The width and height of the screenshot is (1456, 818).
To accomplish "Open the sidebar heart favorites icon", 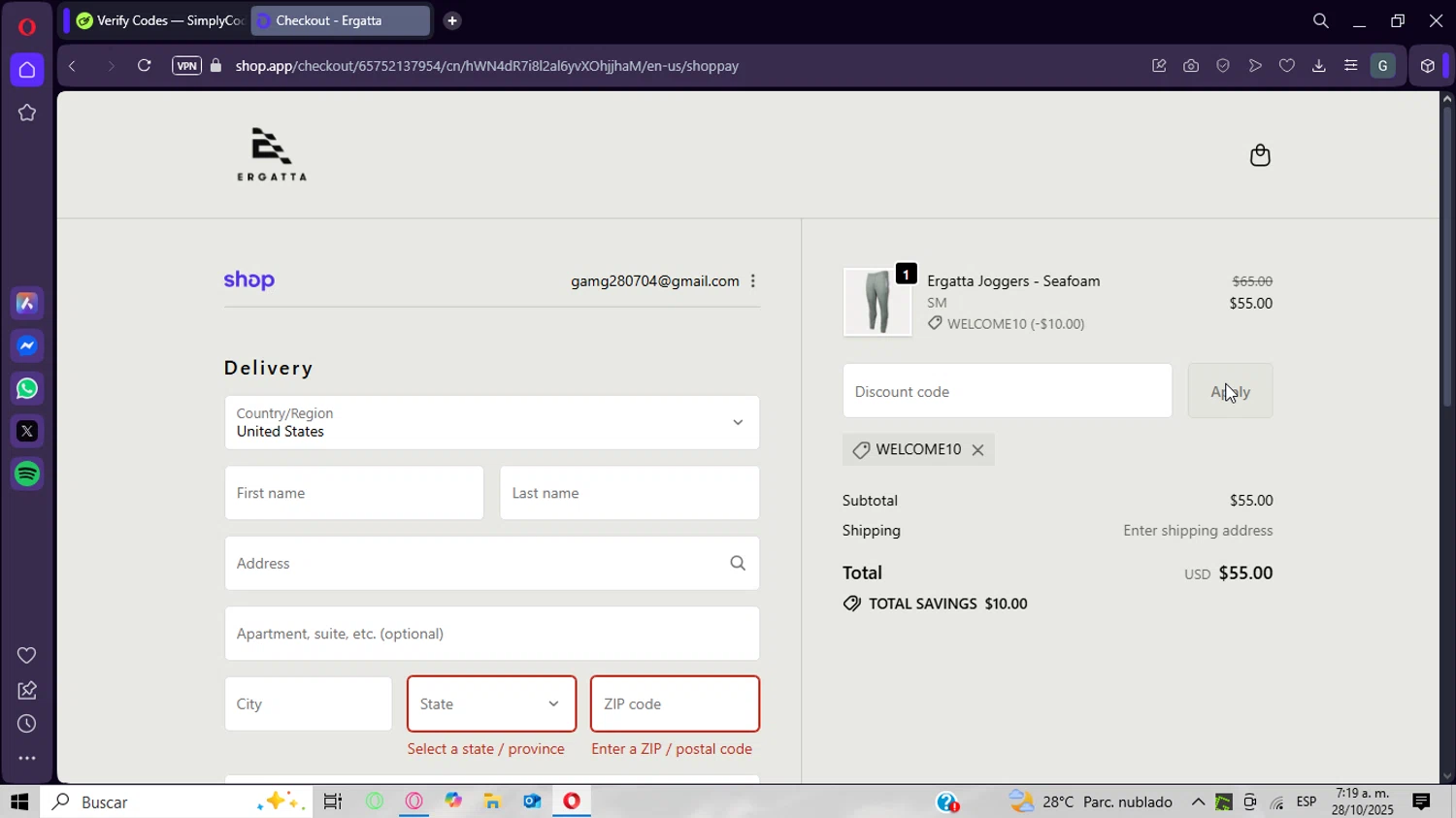I will click(27, 656).
